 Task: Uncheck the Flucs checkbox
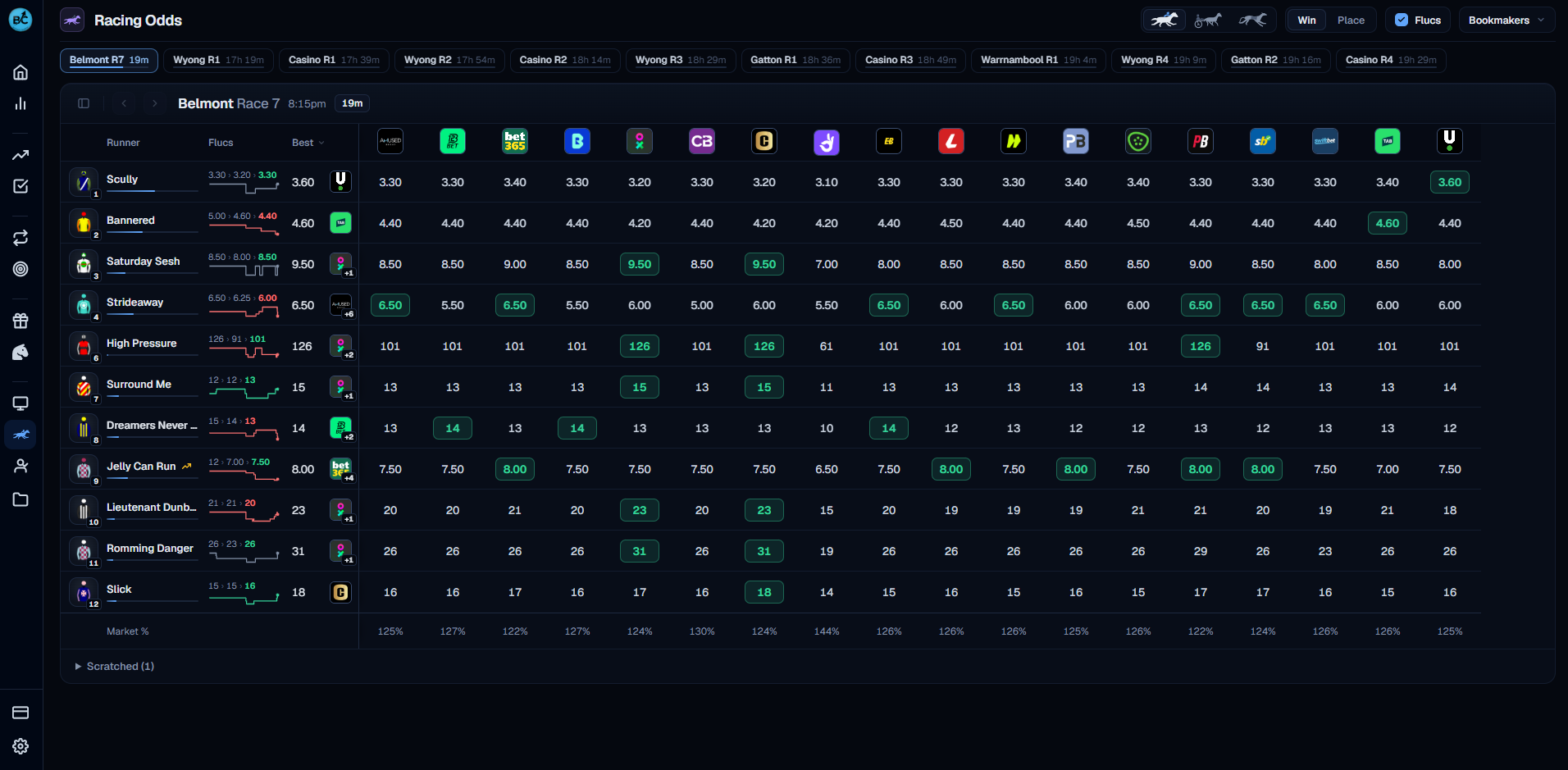1402,20
